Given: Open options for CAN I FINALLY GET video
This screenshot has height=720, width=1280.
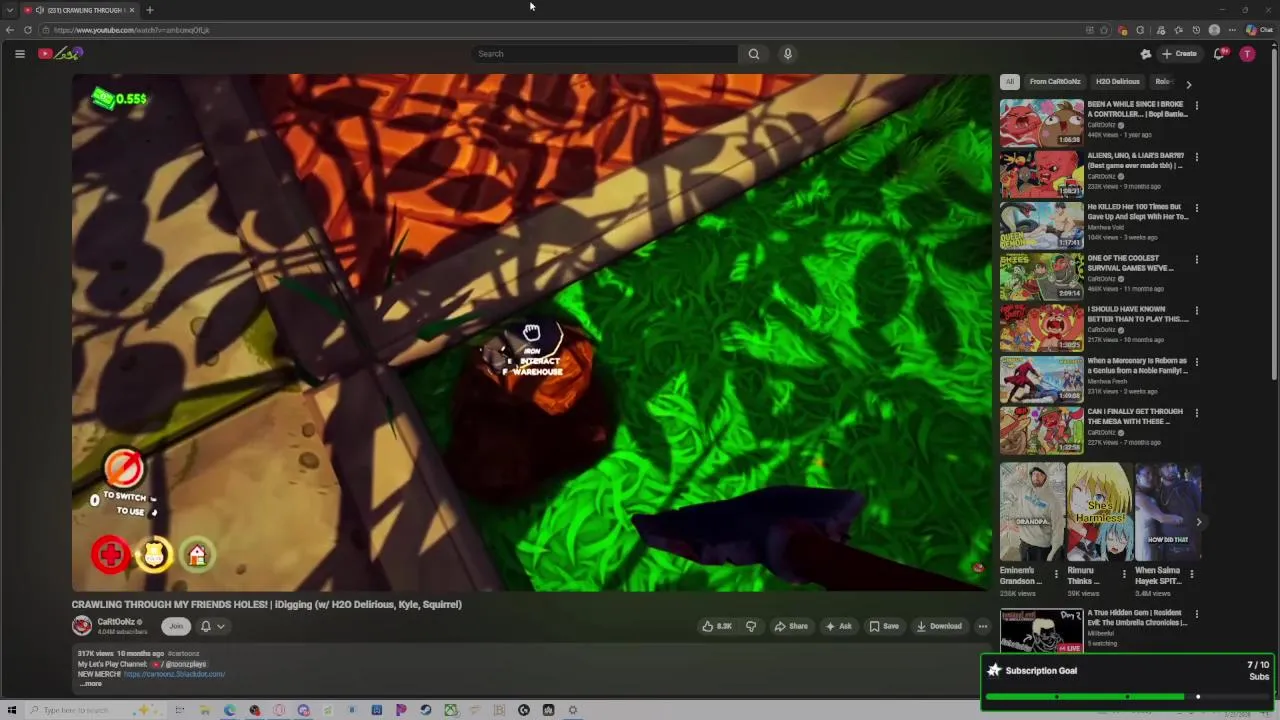Looking at the screenshot, I should pyautogui.click(x=1196, y=413).
